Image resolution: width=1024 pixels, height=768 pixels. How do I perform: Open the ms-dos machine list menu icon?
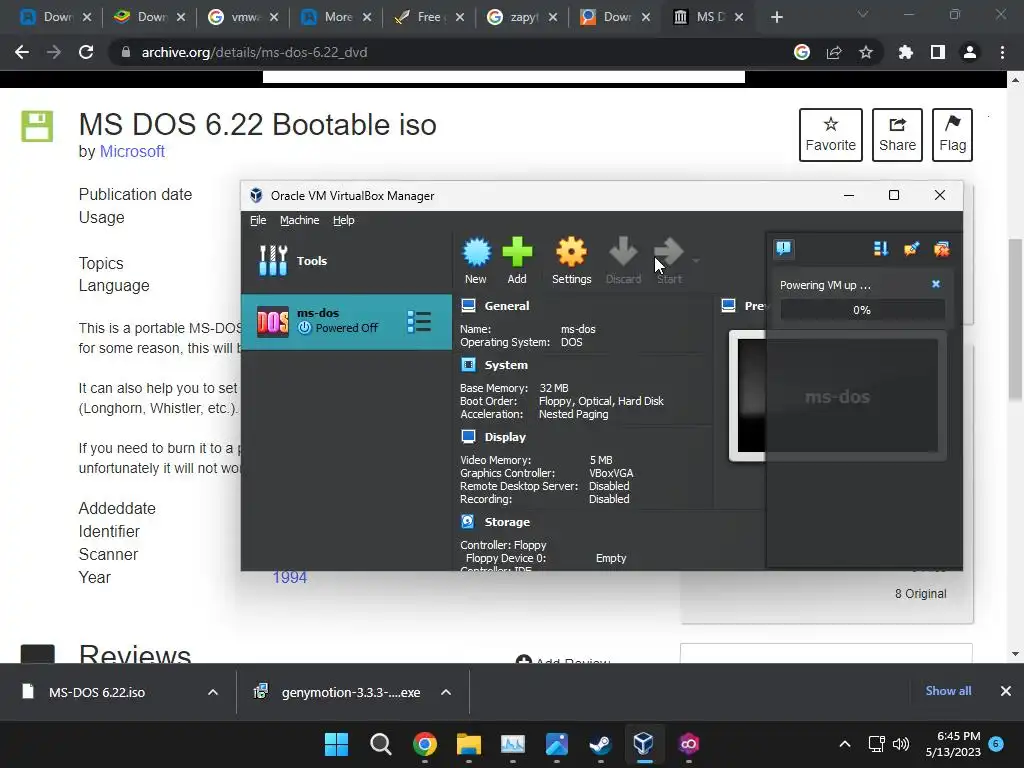pos(419,321)
